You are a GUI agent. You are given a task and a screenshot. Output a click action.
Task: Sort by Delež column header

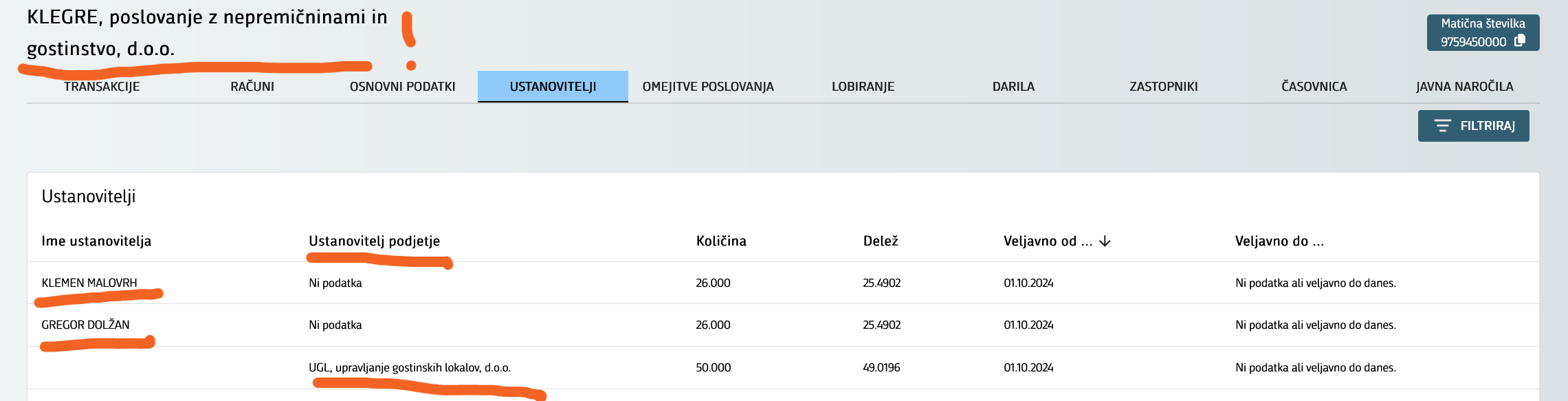tap(881, 241)
